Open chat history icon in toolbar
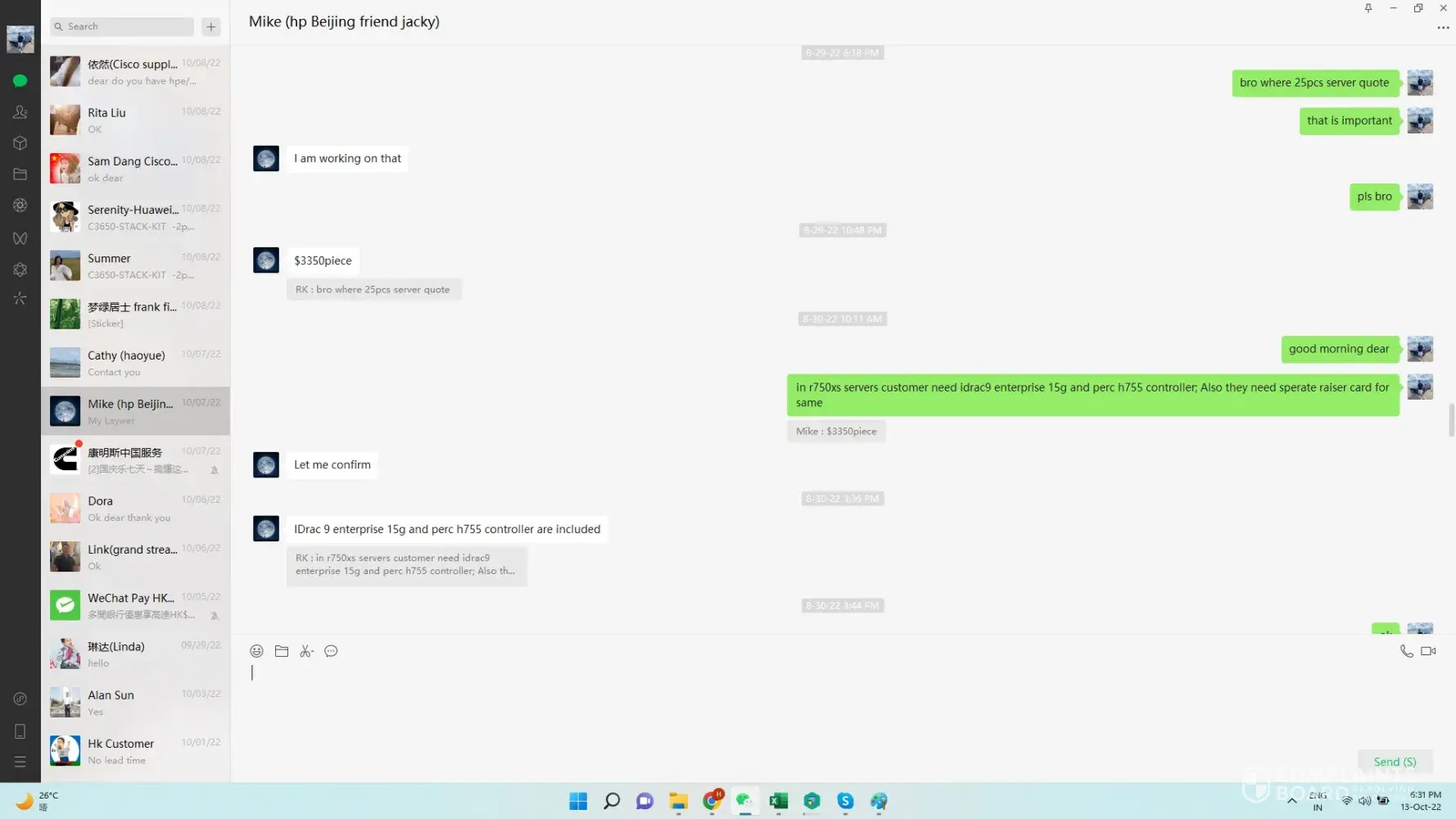The width and height of the screenshot is (1456, 819). coord(331,651)
